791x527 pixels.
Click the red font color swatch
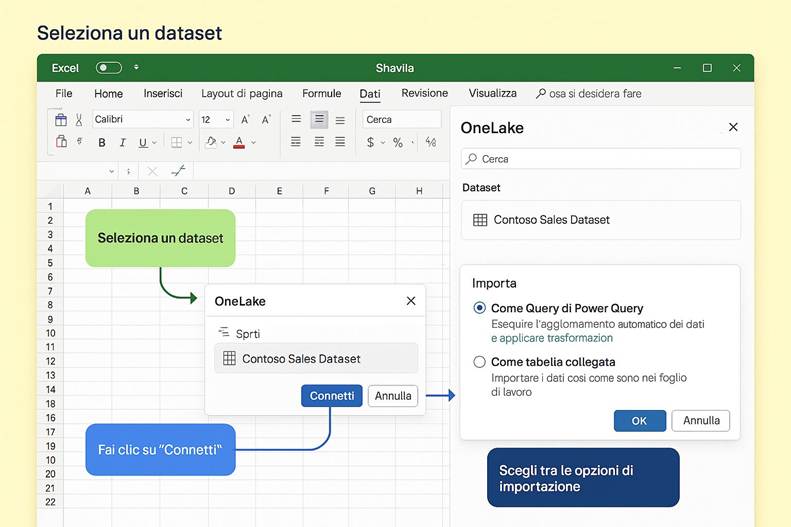click(x=239, y=143)
